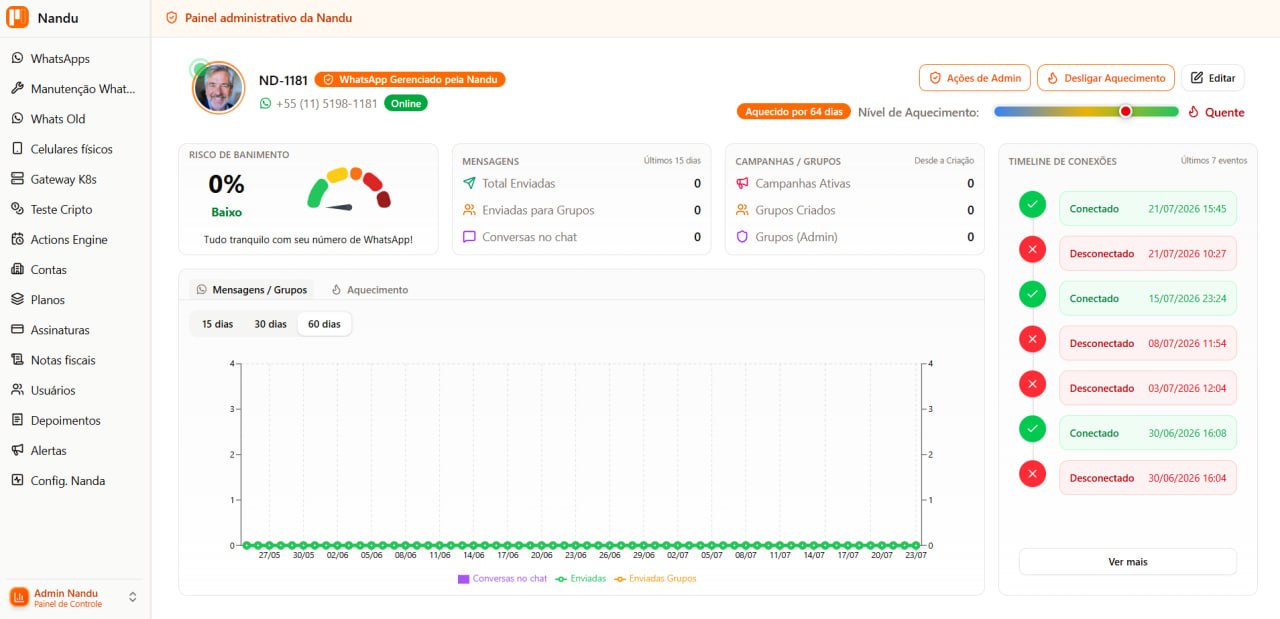This screenshot has width=1280, height=619.
Task: Go to Contas via building icon
Action: pos(17,270)
